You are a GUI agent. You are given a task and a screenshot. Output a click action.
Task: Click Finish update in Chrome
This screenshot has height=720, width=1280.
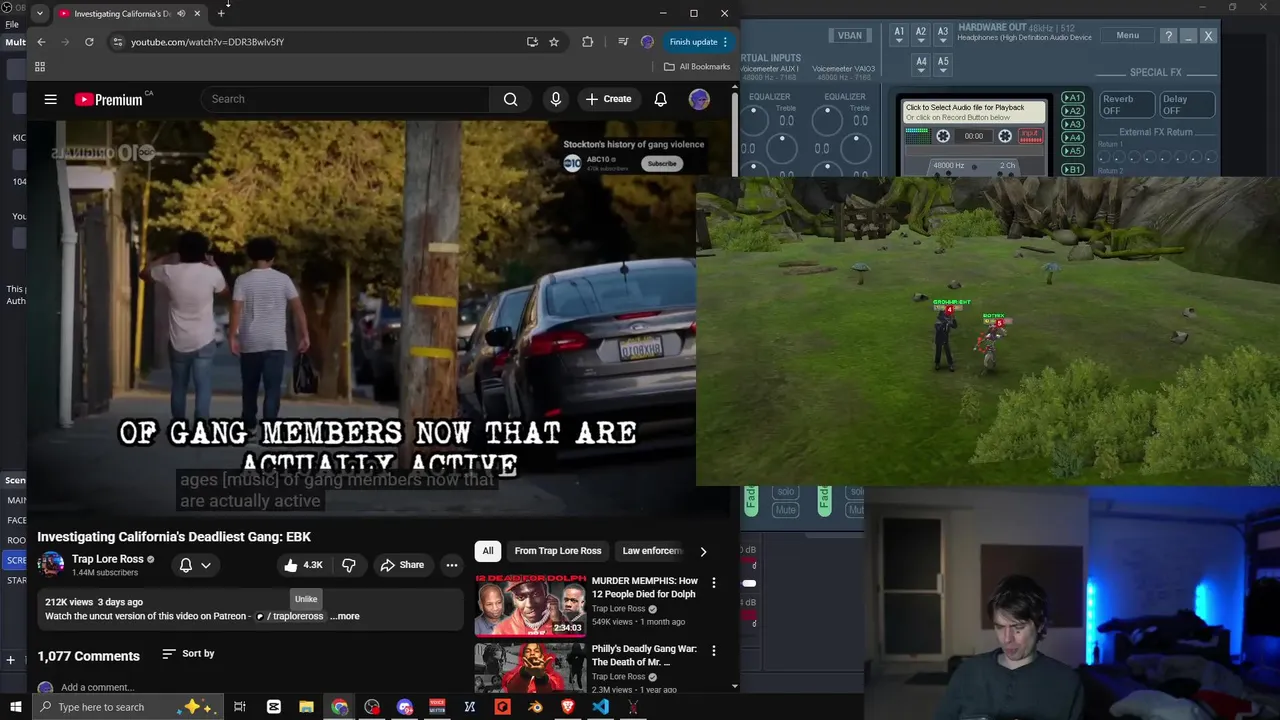pos(699,42)
